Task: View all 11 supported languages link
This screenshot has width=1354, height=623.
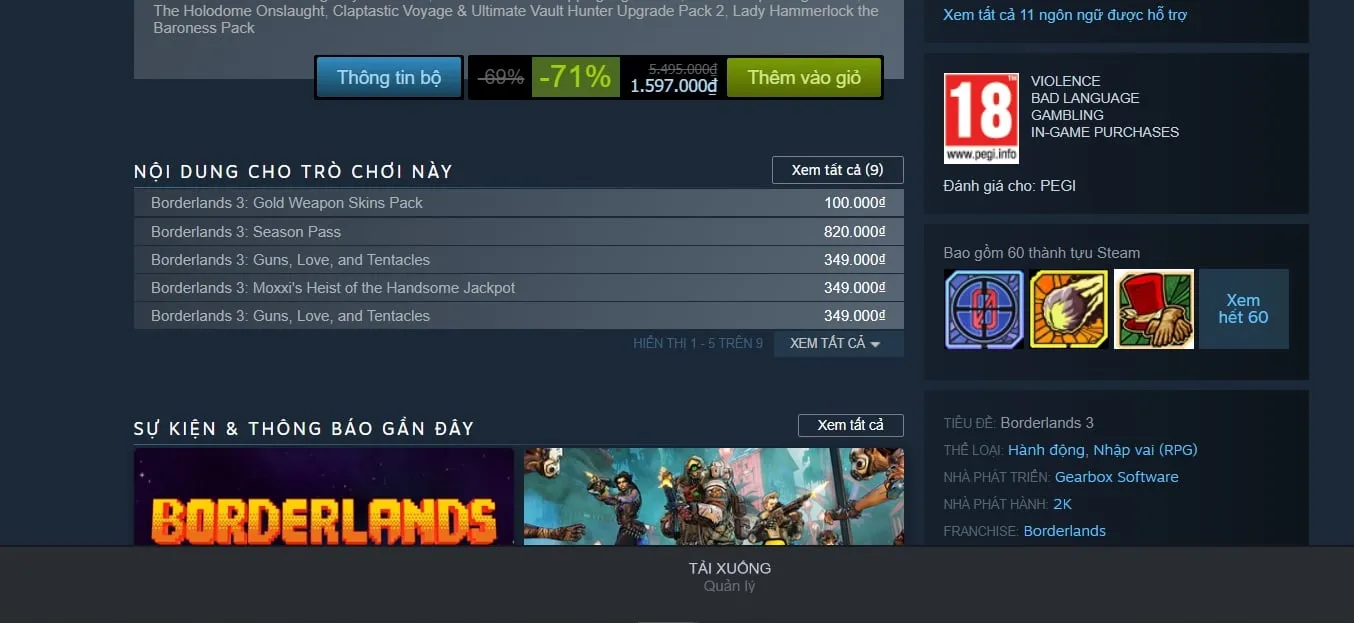Action: pyautogui.click(x=1065, y=15)
